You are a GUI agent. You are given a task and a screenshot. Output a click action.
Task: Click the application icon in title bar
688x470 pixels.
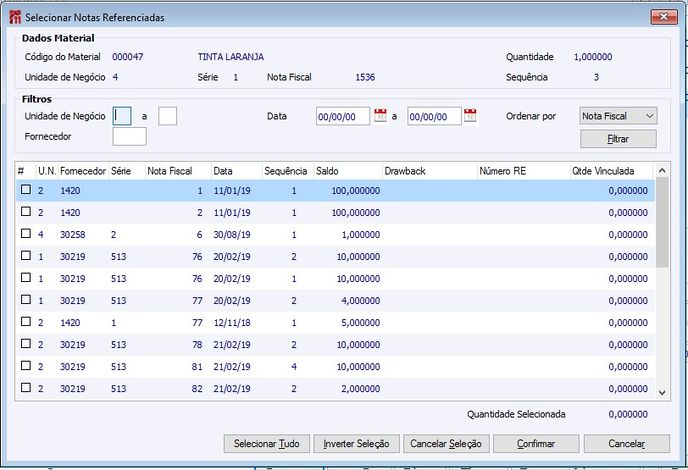click(13, 17)
